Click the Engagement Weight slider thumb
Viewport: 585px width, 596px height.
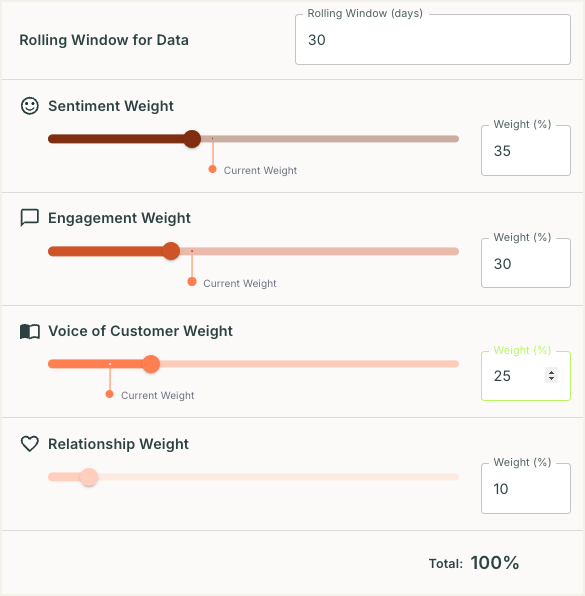click(x=171, y=251)
